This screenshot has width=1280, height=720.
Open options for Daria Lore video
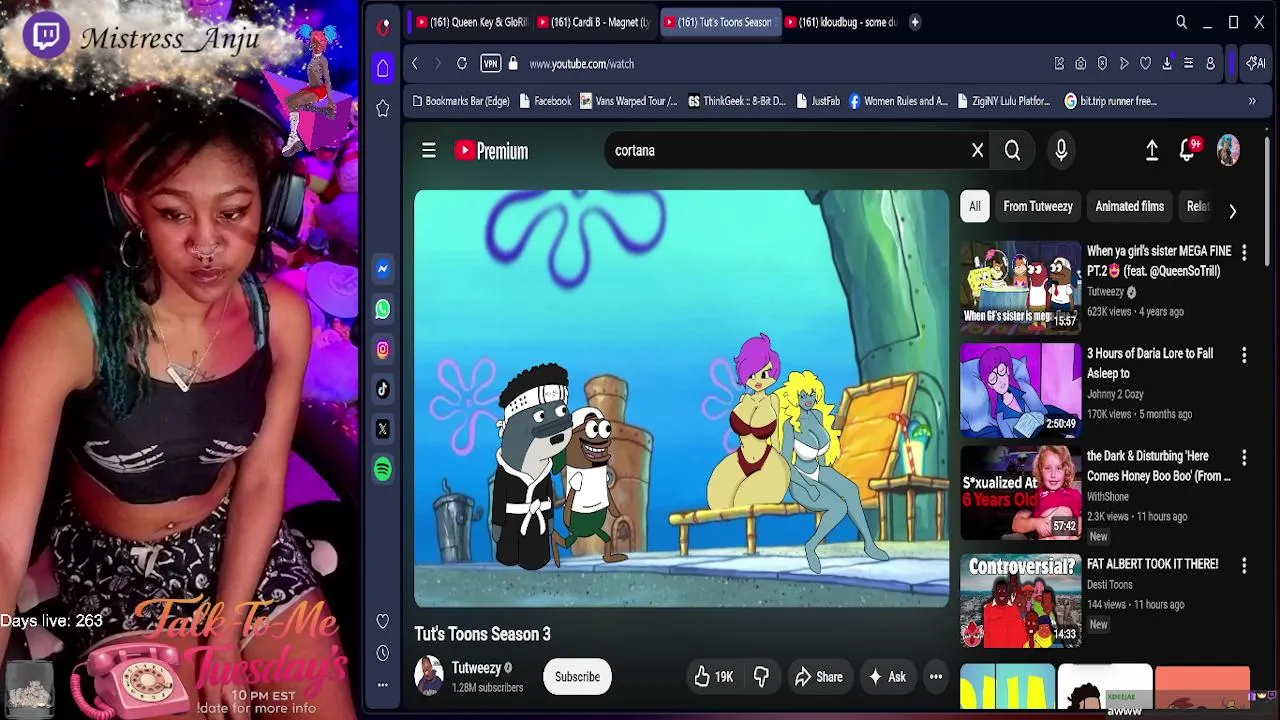tap(1244, 355)
